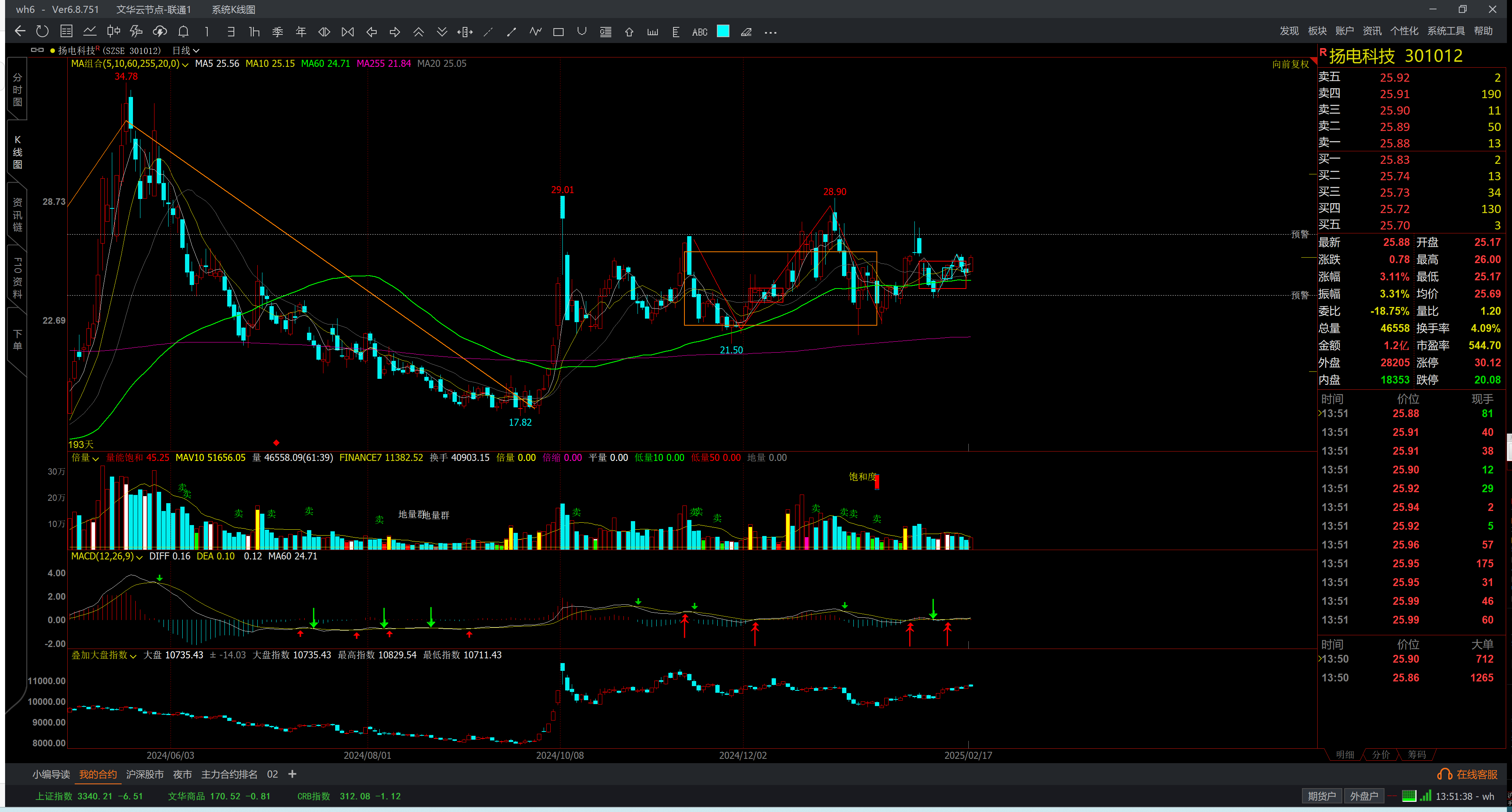Image resolution: width=1512 pixels, height=812 pixels.
Task: Click the 期货户 account button
Action: 1322,796
